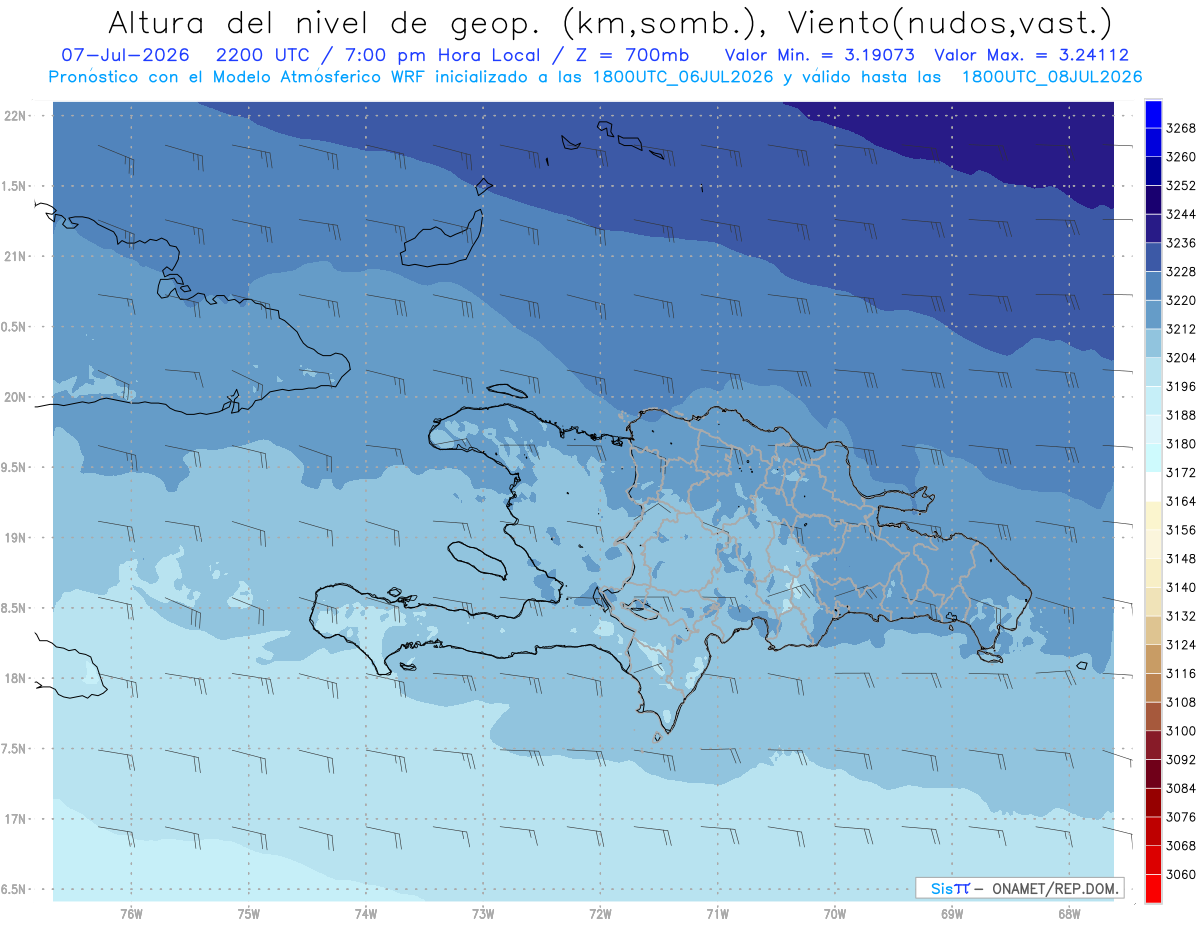Click the 'Sis — ONAMET/REP.DOM.' credit label
1200x927 pixels.
coord(1019,887)
